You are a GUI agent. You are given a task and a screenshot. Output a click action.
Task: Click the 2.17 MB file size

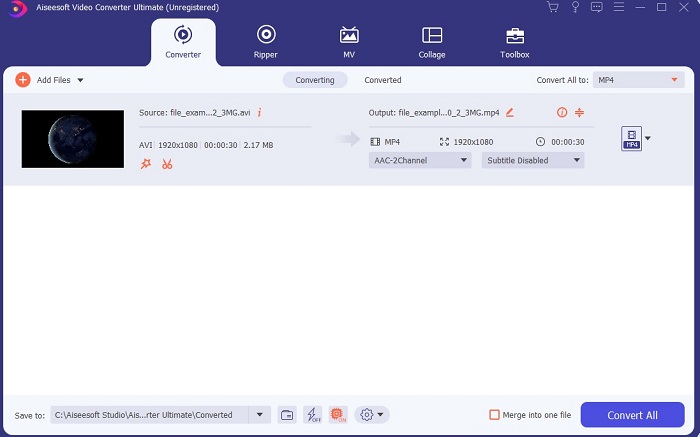click(258, 145)
